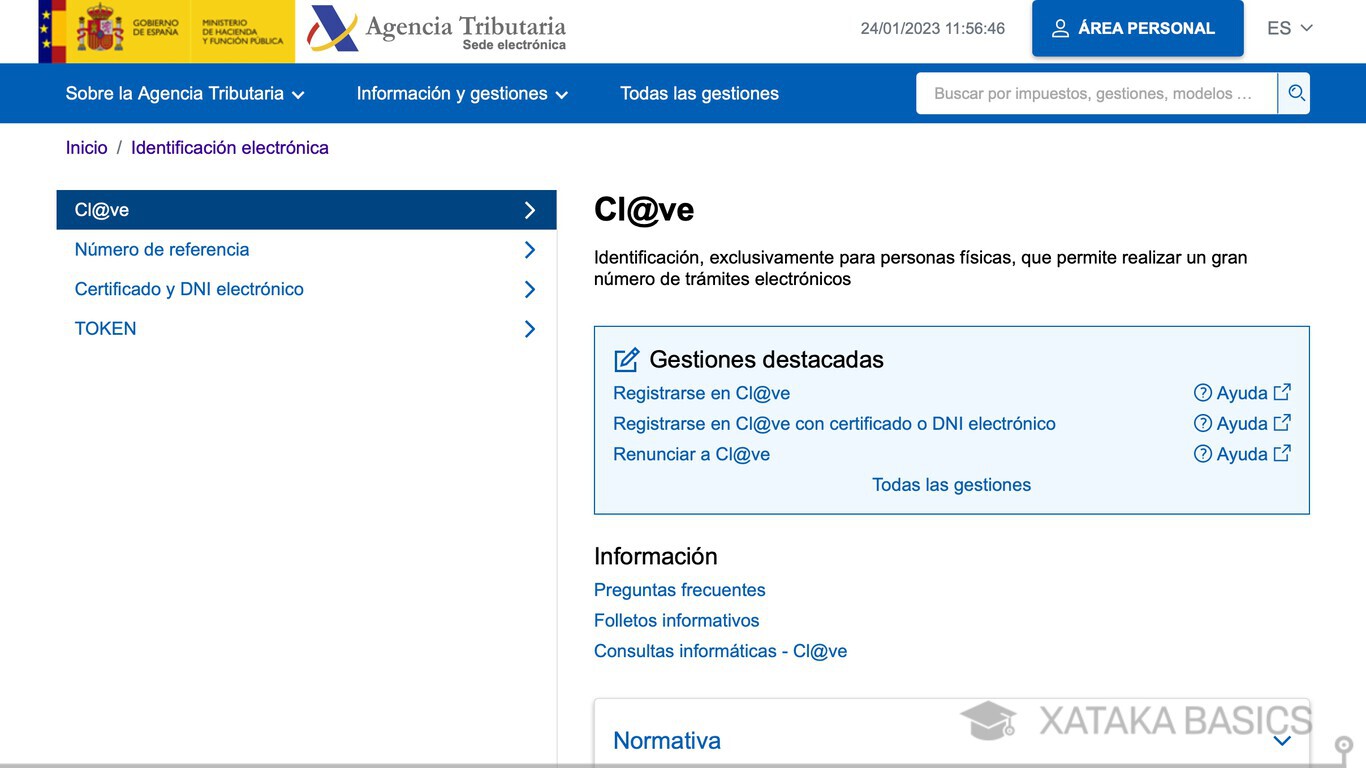Screen dimensions: 1366x768
Task: Open the Número de referencia section
Action: point(161,249)
